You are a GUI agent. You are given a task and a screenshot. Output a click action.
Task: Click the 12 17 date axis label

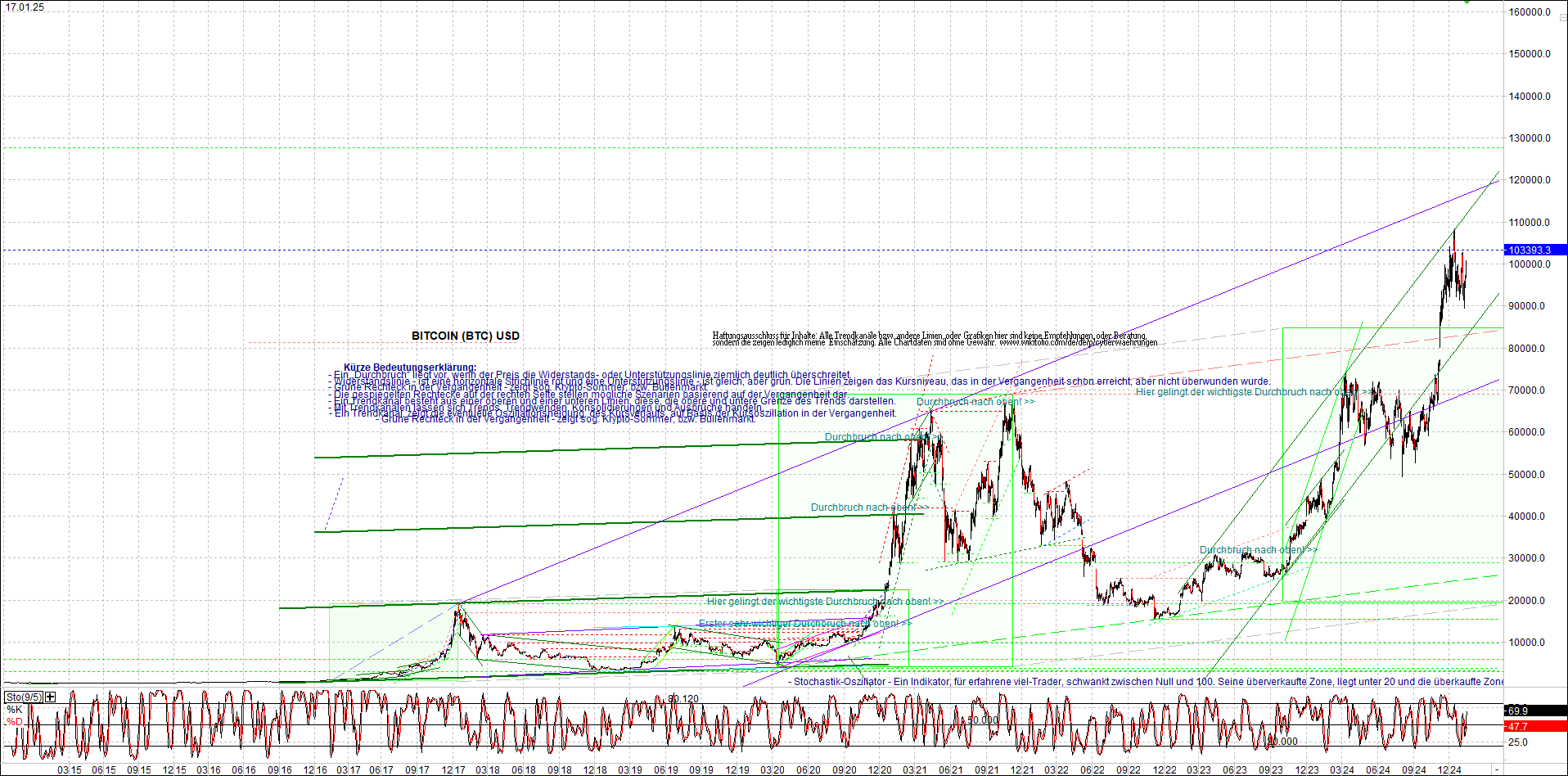453,769
